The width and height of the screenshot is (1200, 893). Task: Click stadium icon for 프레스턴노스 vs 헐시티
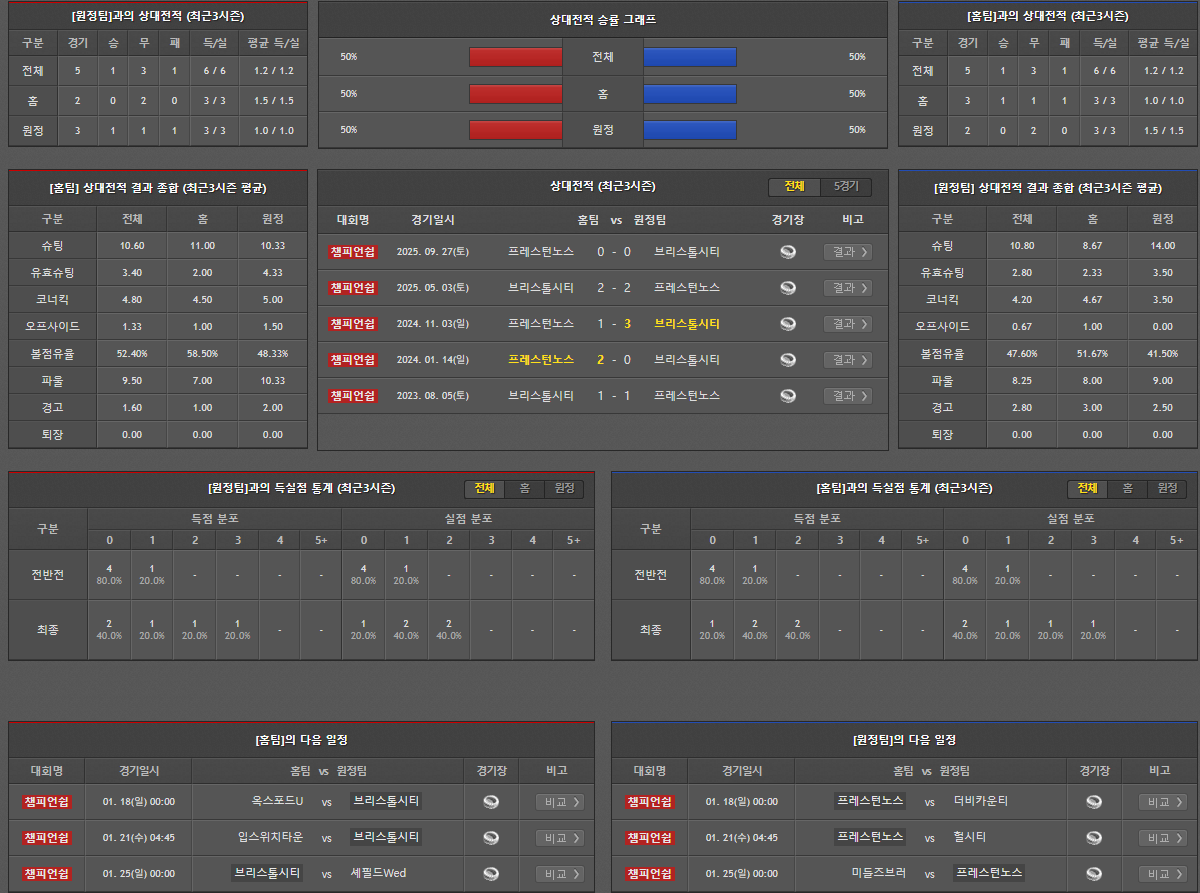point(1094,838)
